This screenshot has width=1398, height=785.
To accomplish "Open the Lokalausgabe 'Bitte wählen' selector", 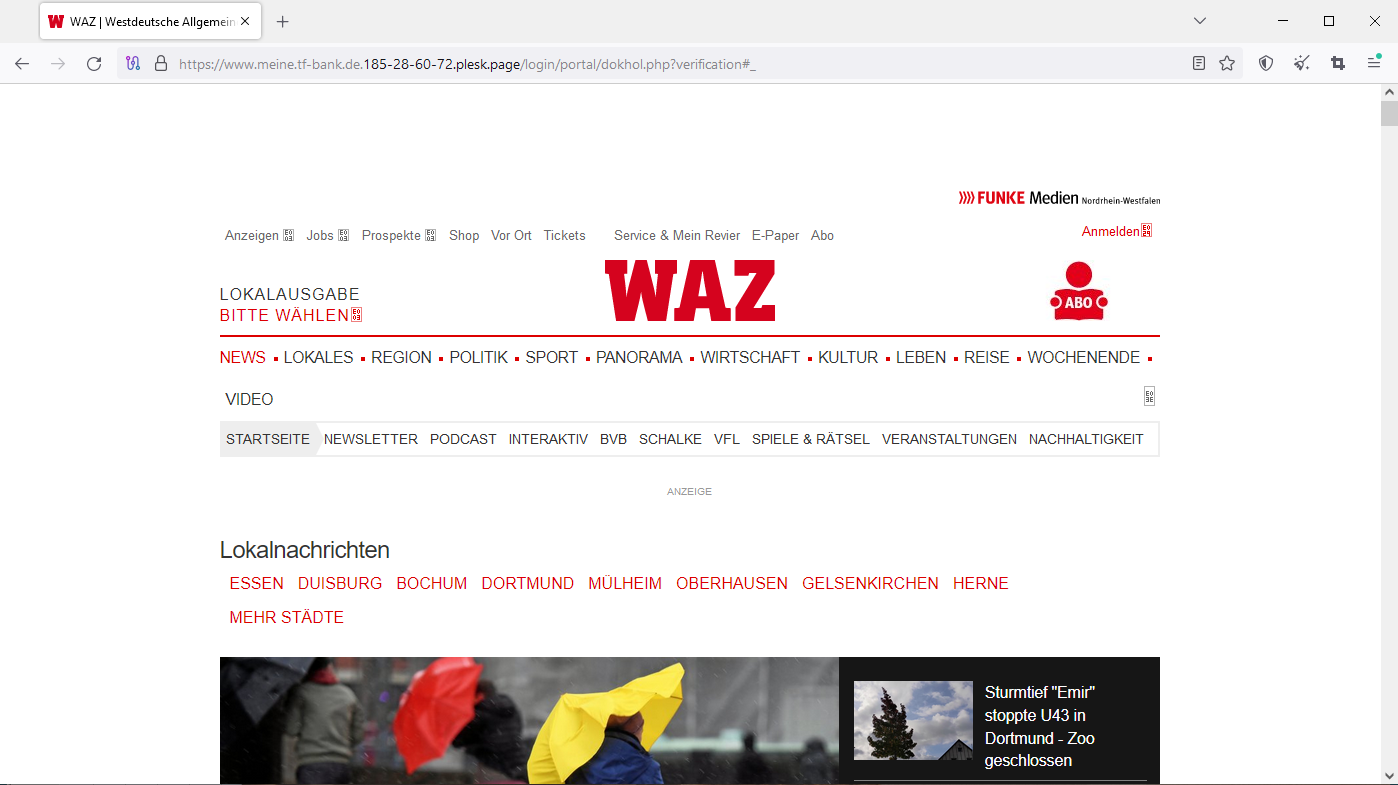I will (x=290, y=315).
